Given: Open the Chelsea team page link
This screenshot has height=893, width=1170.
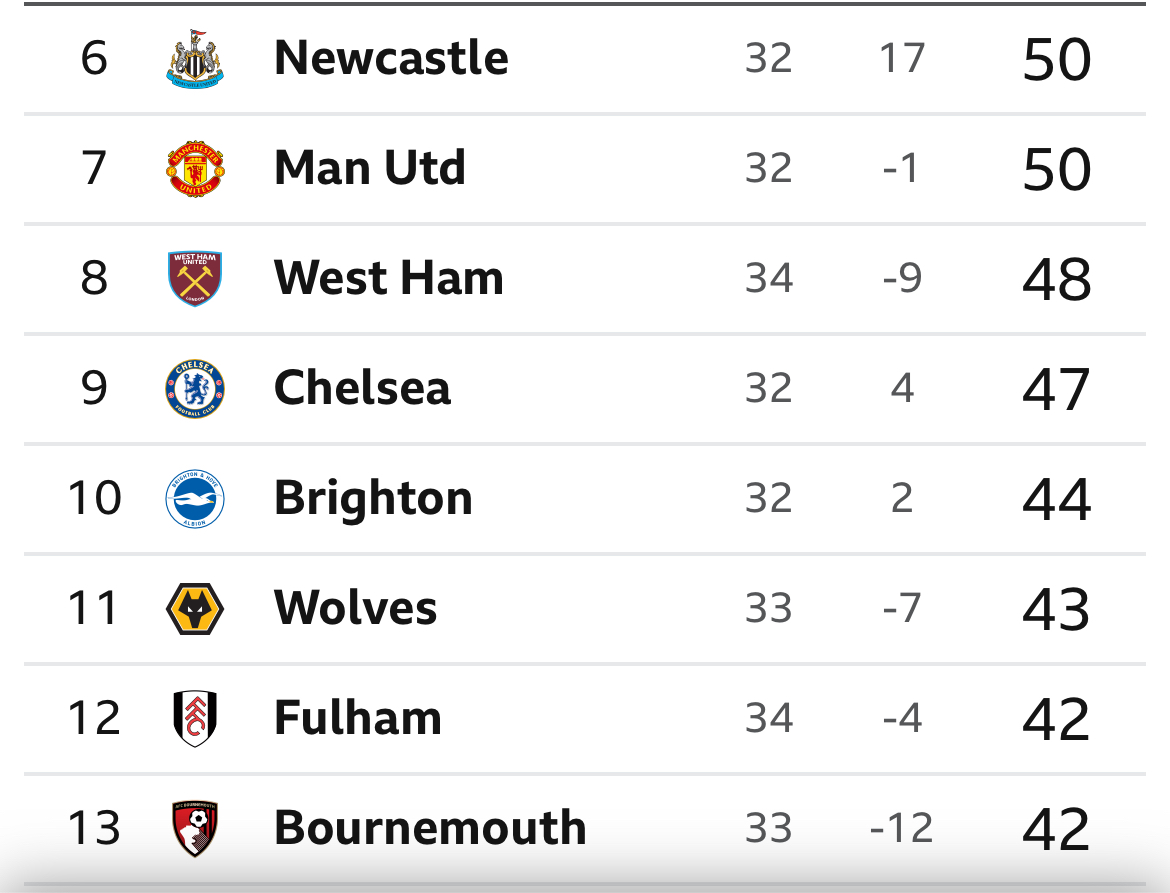Looking at the screenshot, I should tap(363, 388).
